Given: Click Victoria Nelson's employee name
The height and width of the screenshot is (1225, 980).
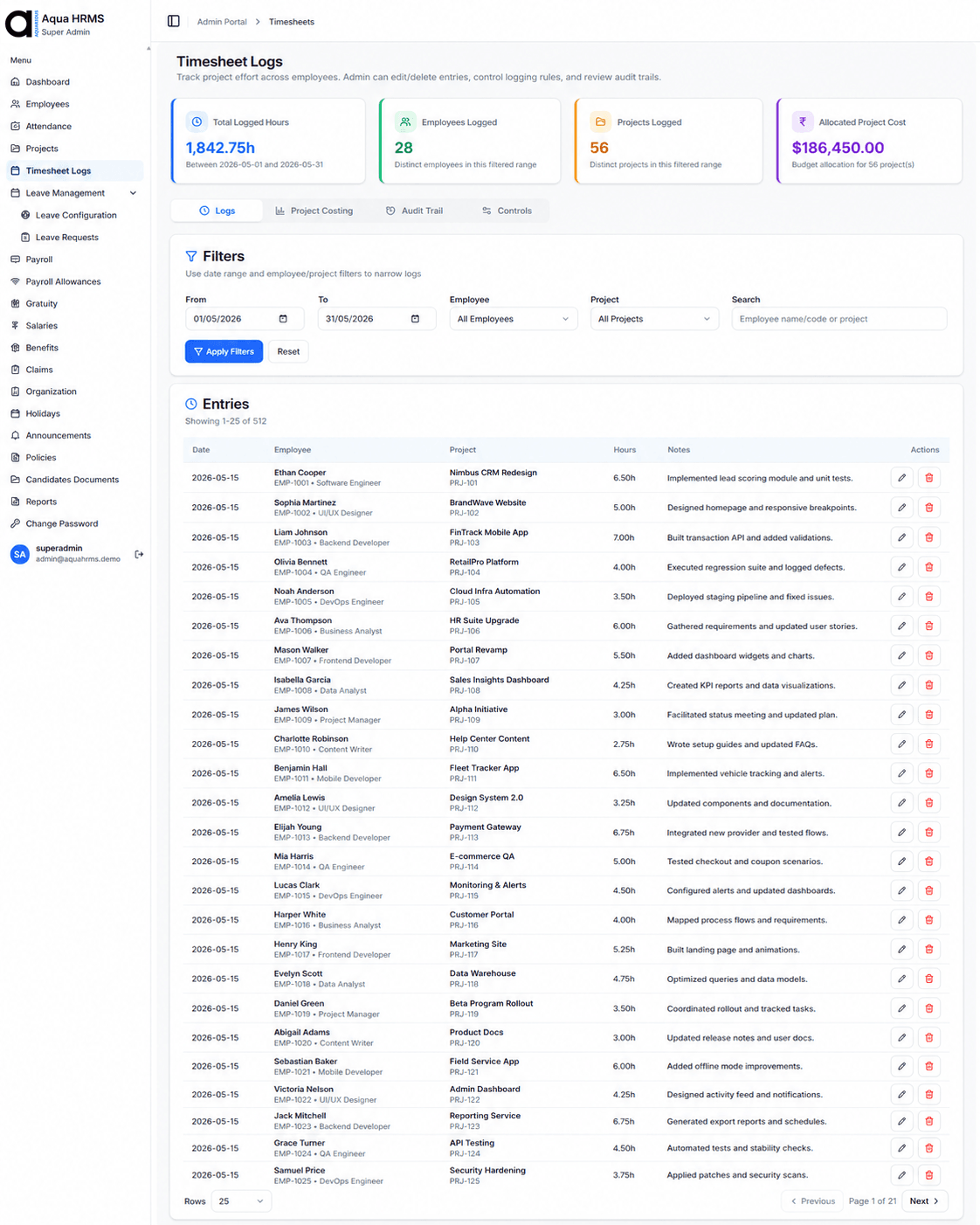Looking at the screenshot, I should [x=304, y=1090].
